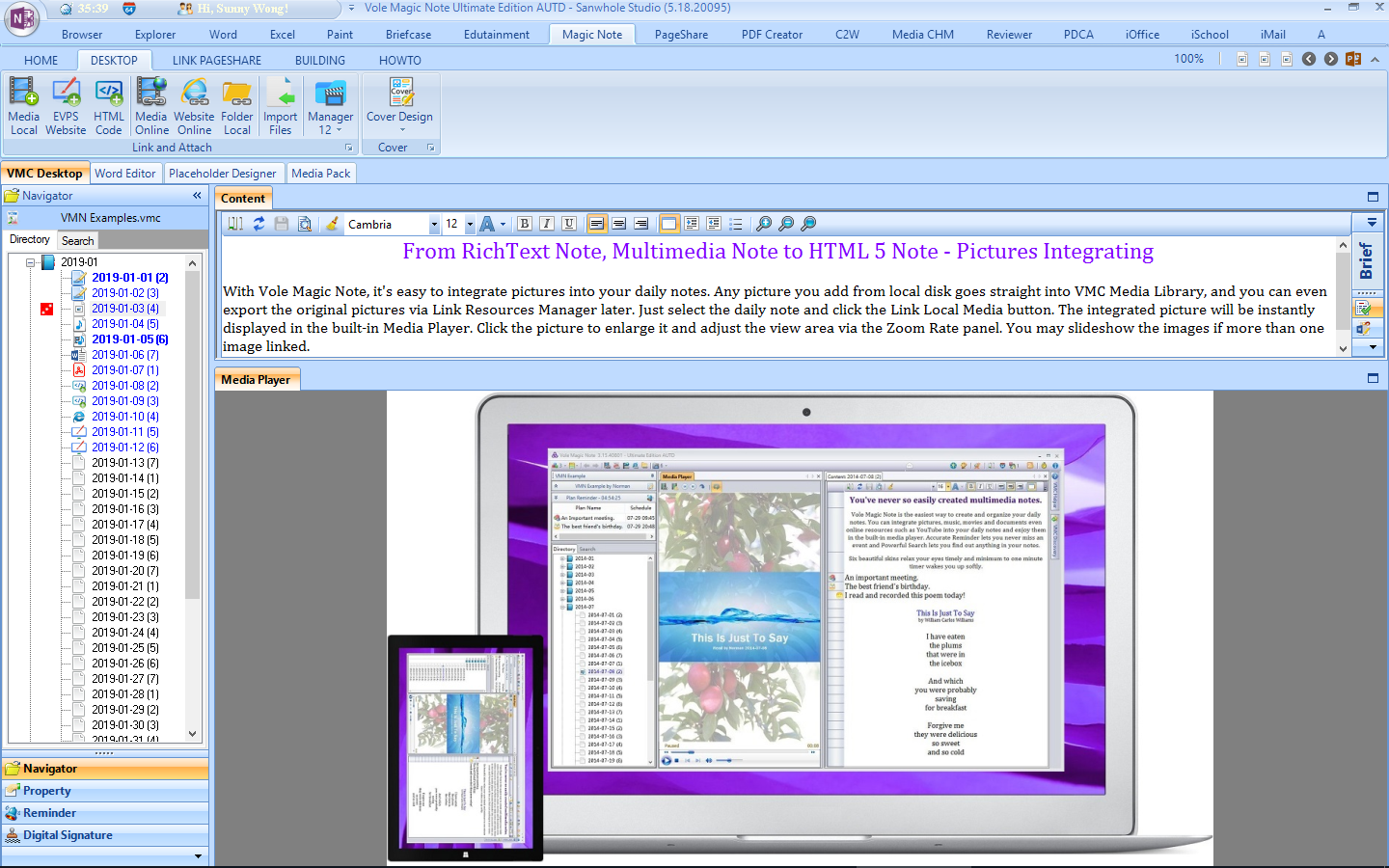Toggle the highlighted frame button in toolbar

(668, 224)
